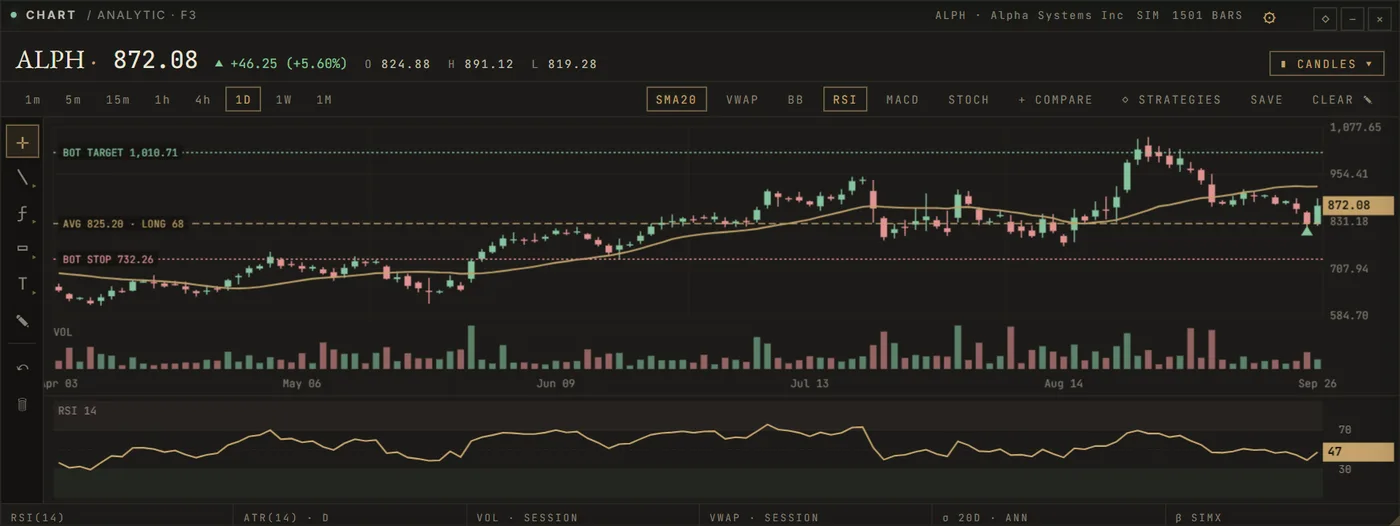
Task: Click the diamond pop-out window icon
Action: [1326, 18]
